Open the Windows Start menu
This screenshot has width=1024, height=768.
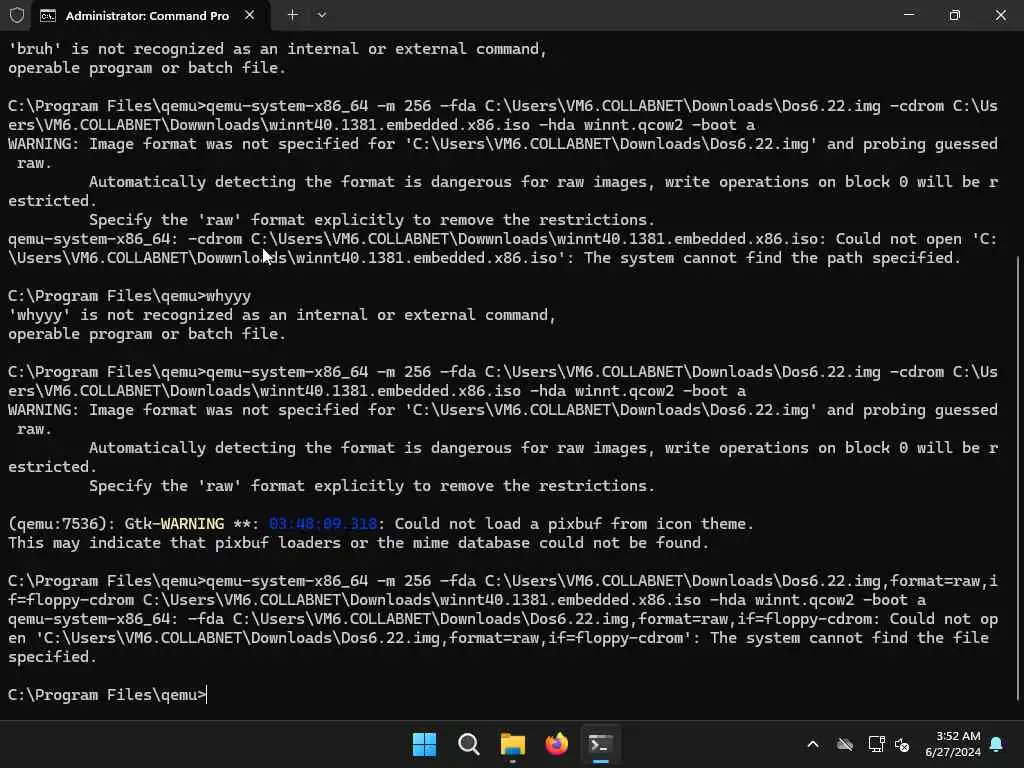pos(424,744)
